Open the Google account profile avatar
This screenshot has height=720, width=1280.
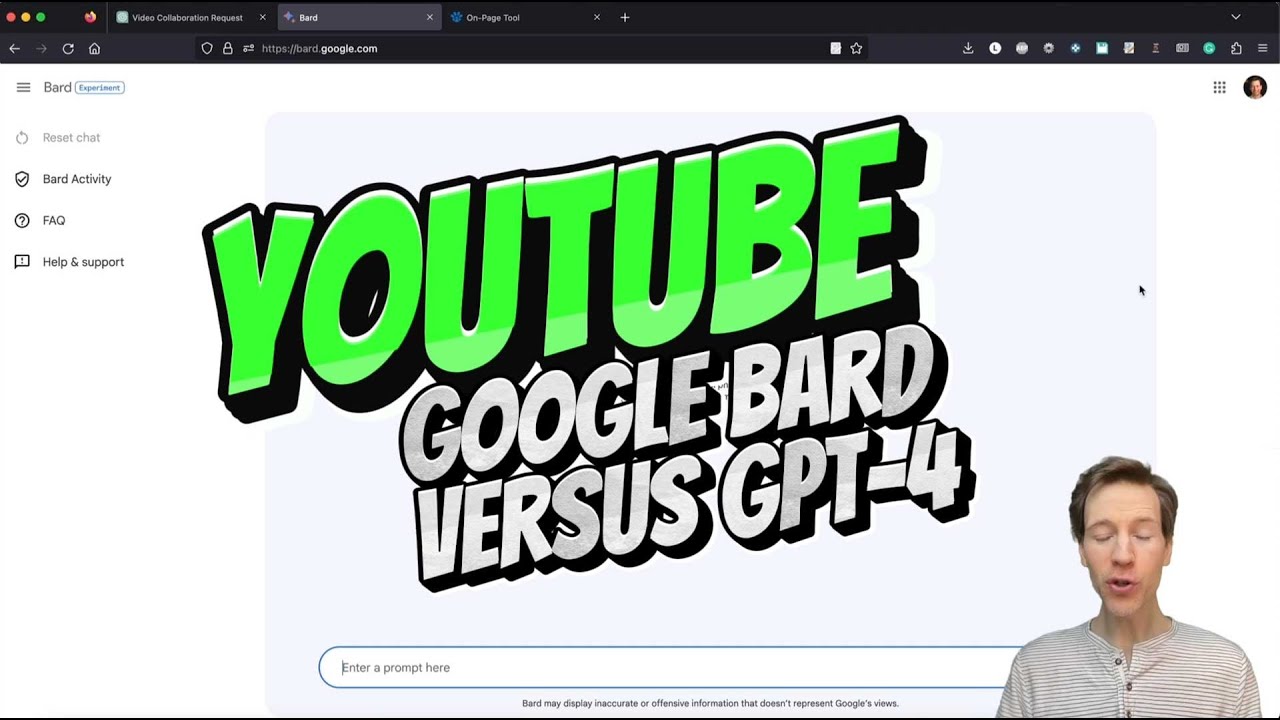[1255, 88]
